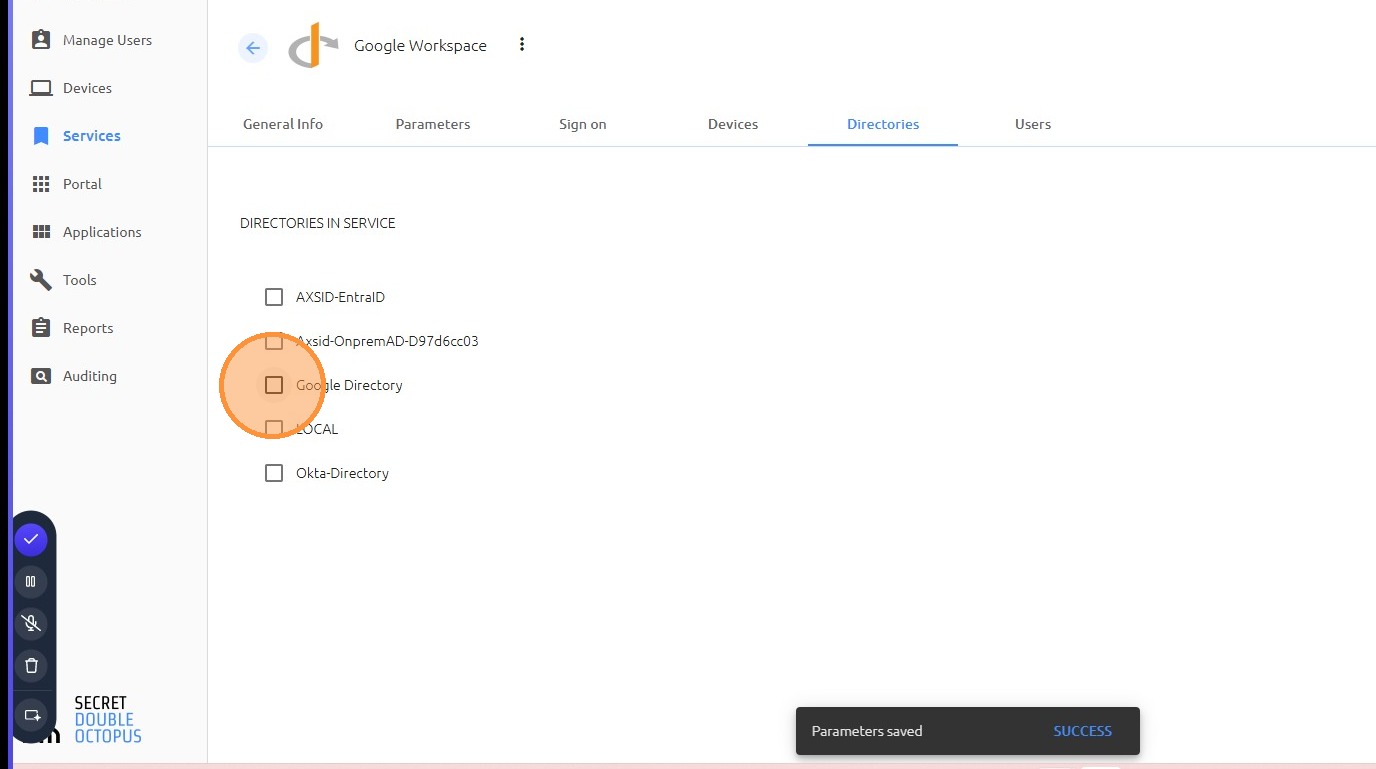Click the Google Workspace service logo
Viewport: 1376px width, 769px height.
coord(313,46)
